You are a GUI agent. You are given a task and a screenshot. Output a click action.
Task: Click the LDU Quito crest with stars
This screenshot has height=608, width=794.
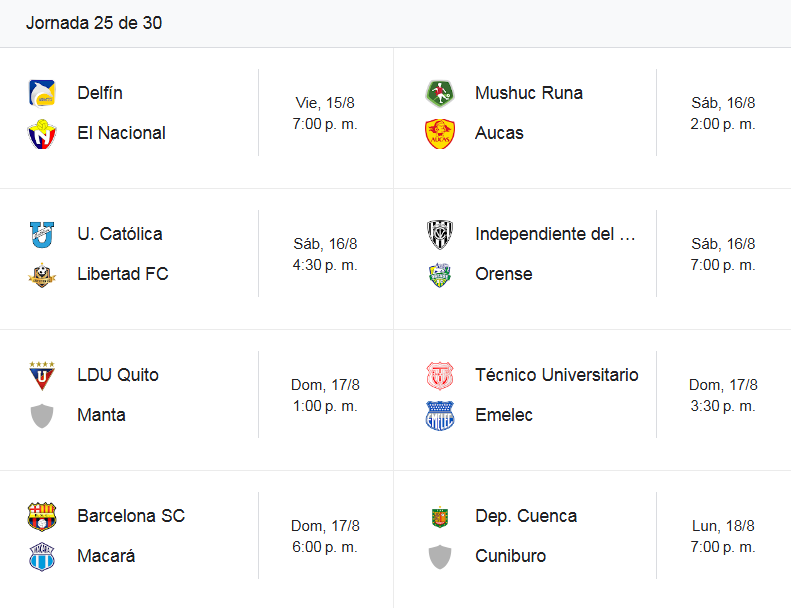tap(42, 376)
